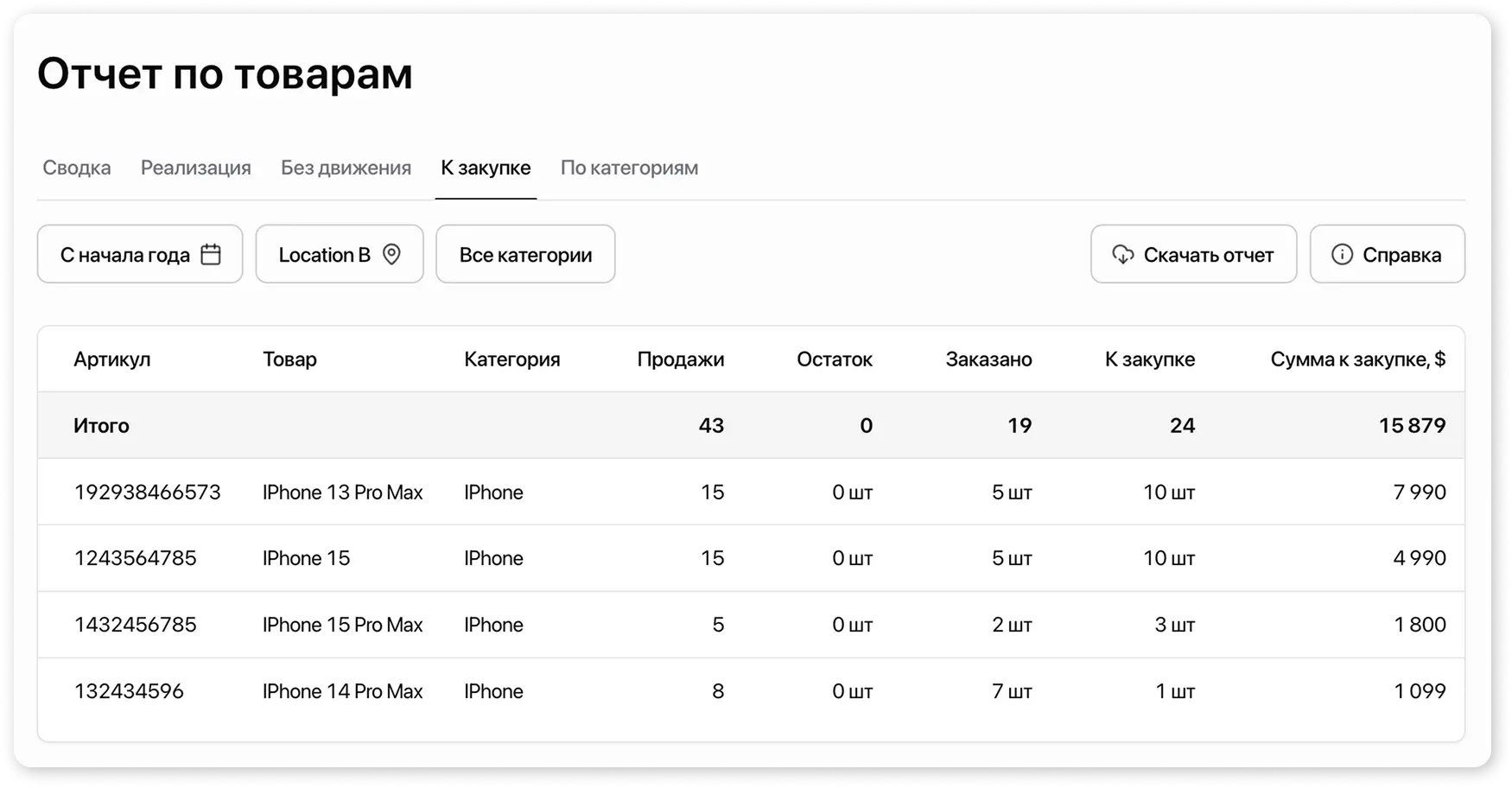Sort by the Продажи column header
Screen dimensions: 1512x788
click(680, 359)
